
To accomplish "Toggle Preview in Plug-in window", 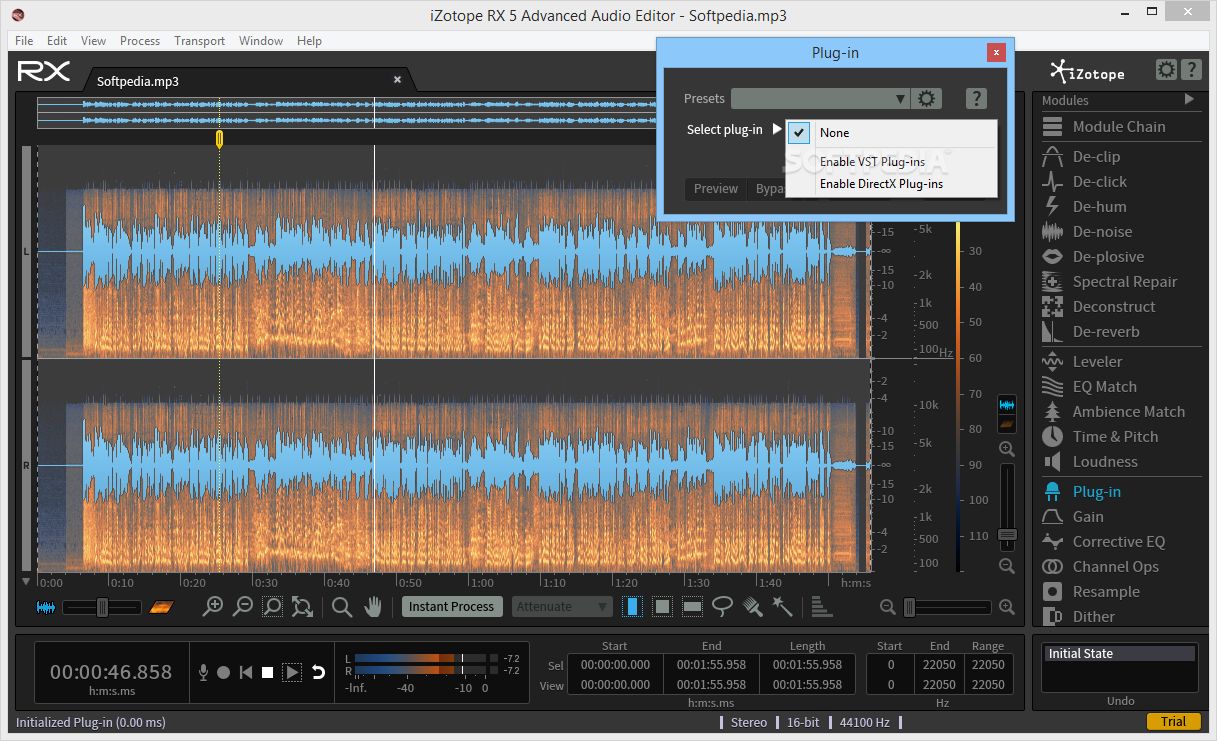I will (x=716, y=189).
